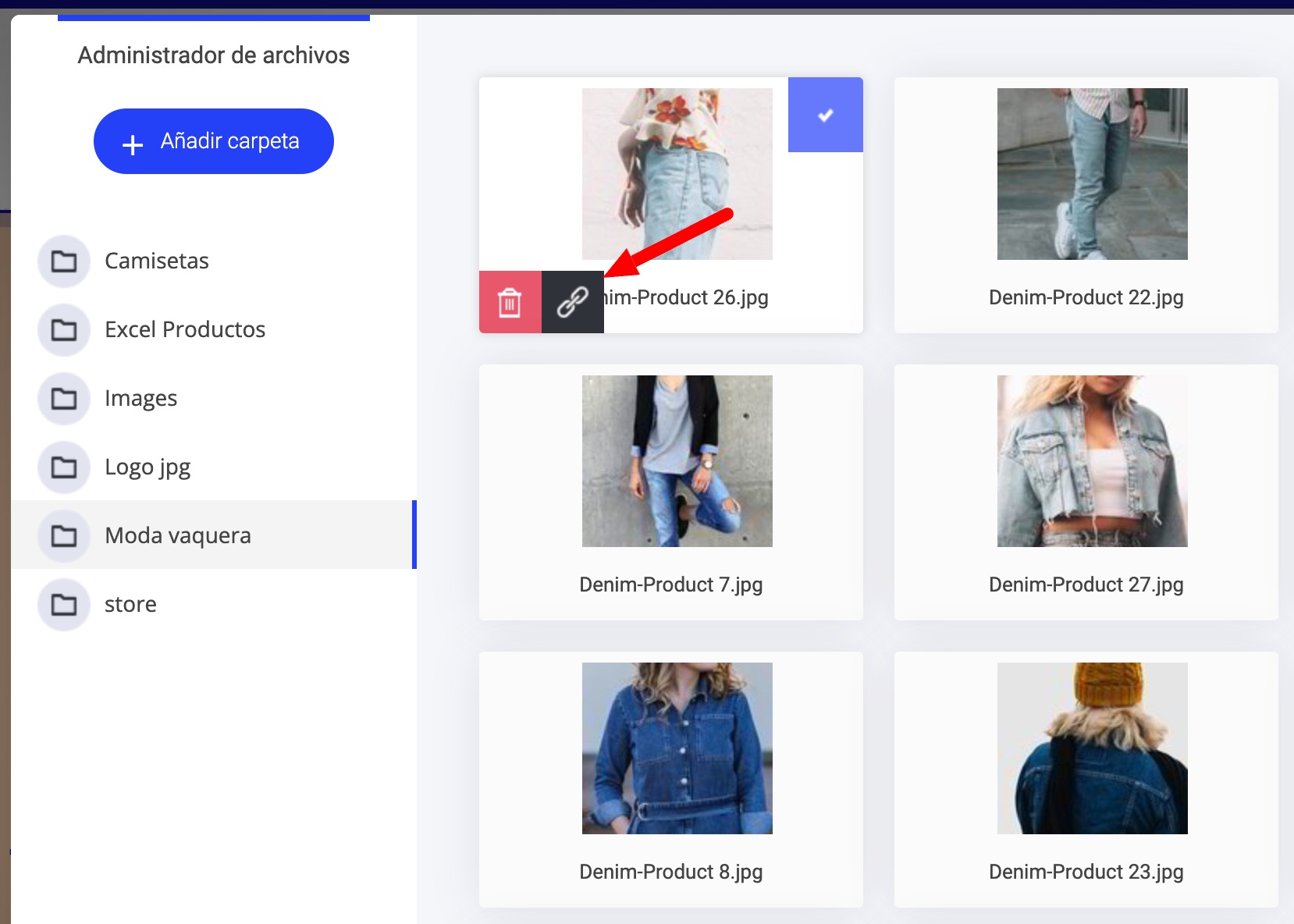Select the Excel Productos folder label
This screenshot has height=924, width=1294.
click(185, 329)
